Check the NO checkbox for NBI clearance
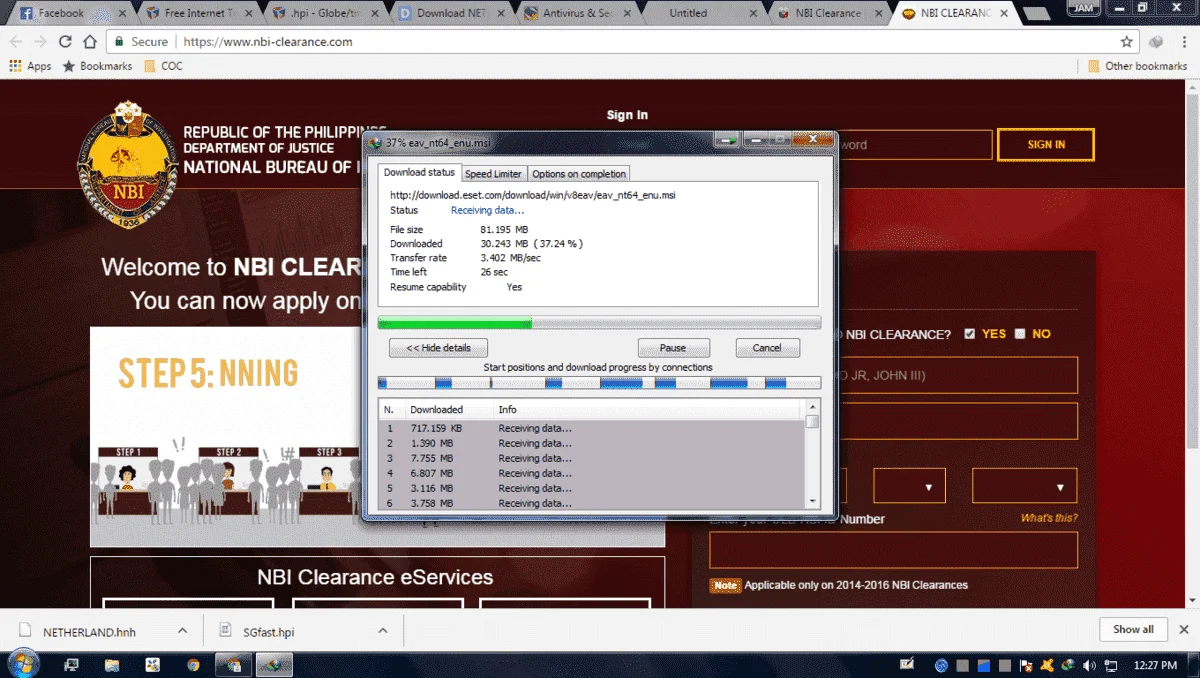The width and height of the screenshot is (1200, 678). point(1020,334)
